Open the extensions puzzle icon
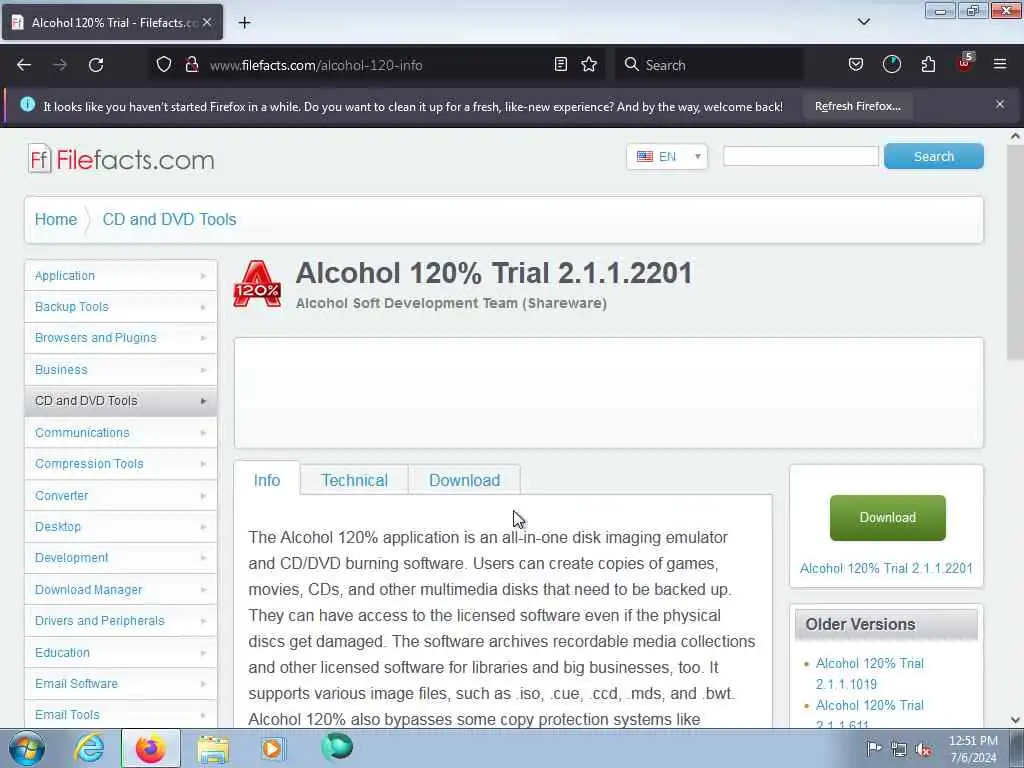This screenshot has height=768, width=1024. coord(928,65)
